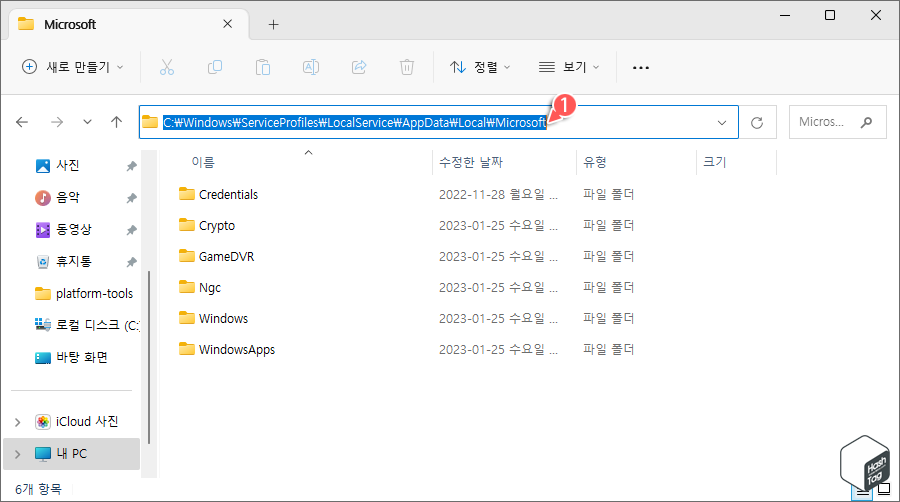Screen dimensions: 900x502
Task: Open 음악 in the sidebar
Action: (68, 198)
